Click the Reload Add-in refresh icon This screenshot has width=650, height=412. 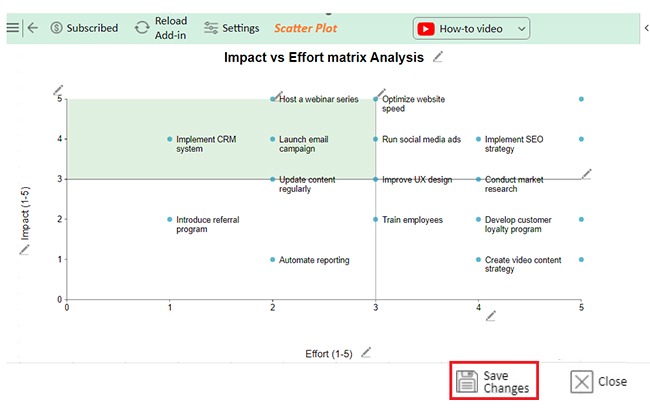(142, 28)
